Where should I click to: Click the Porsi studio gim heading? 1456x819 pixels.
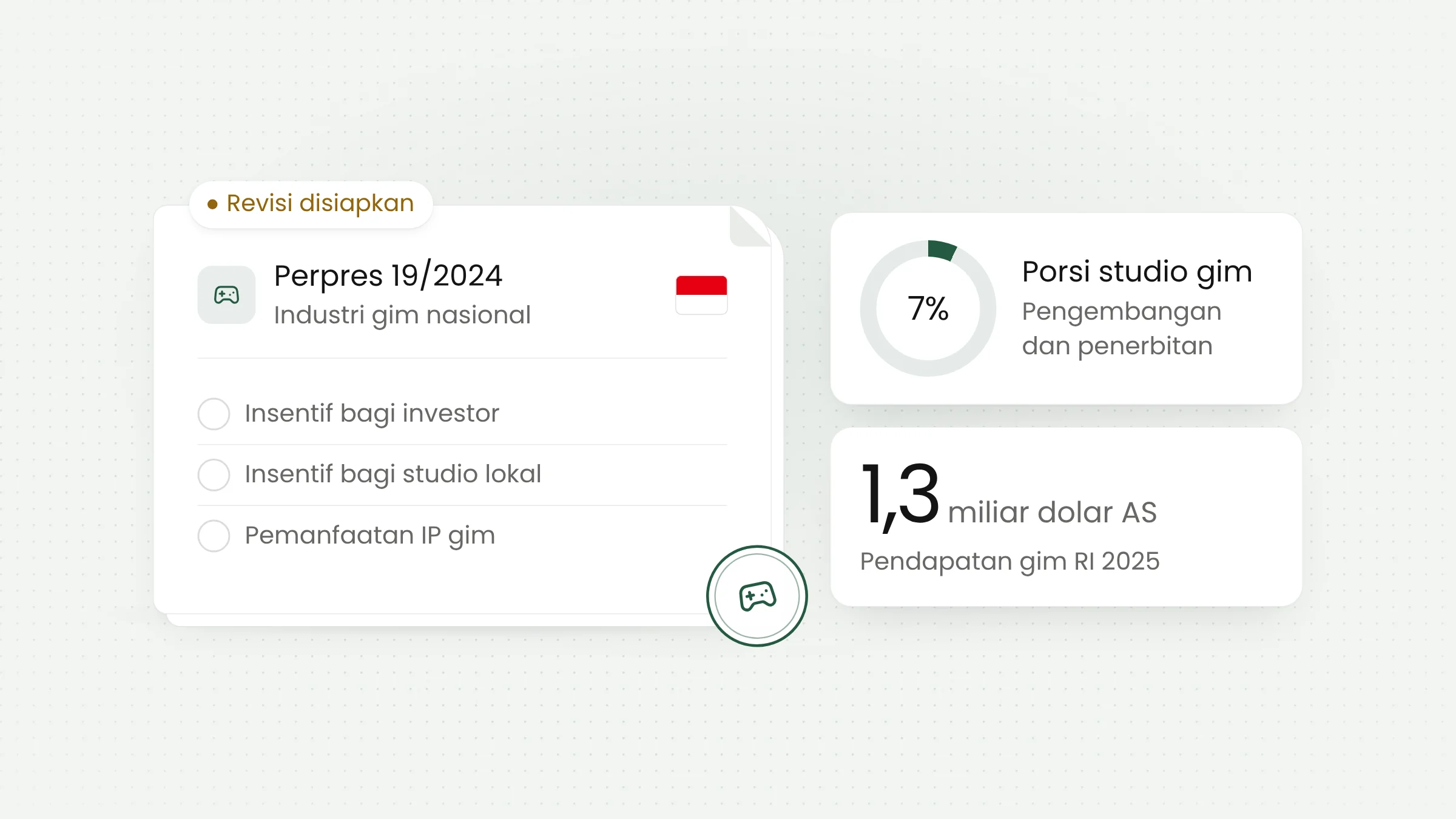pos(1137,272)
